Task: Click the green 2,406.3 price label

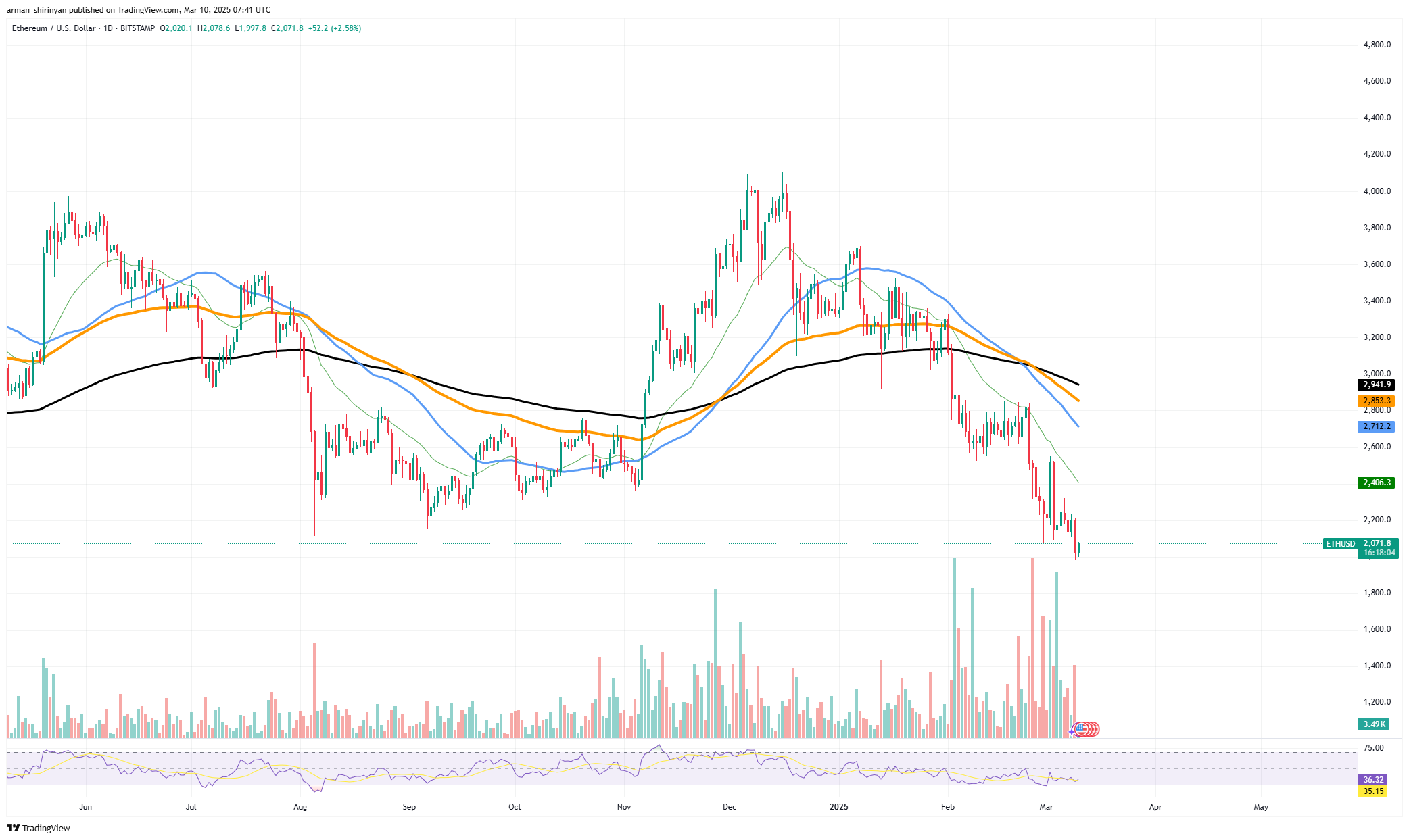Action: (x=1377, y=483)
